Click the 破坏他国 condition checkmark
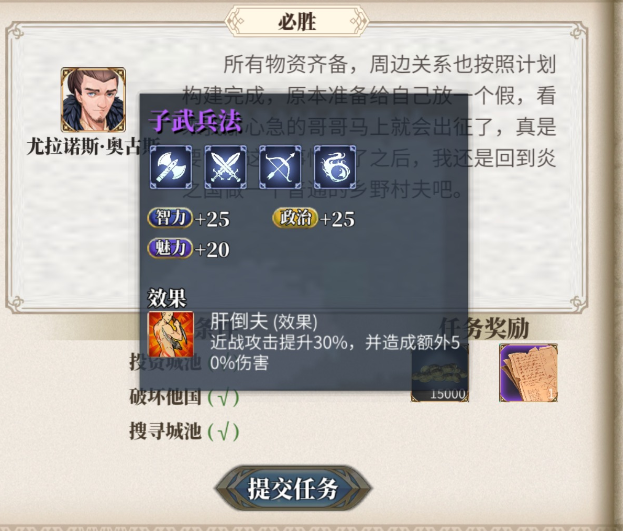 point(224,397)
